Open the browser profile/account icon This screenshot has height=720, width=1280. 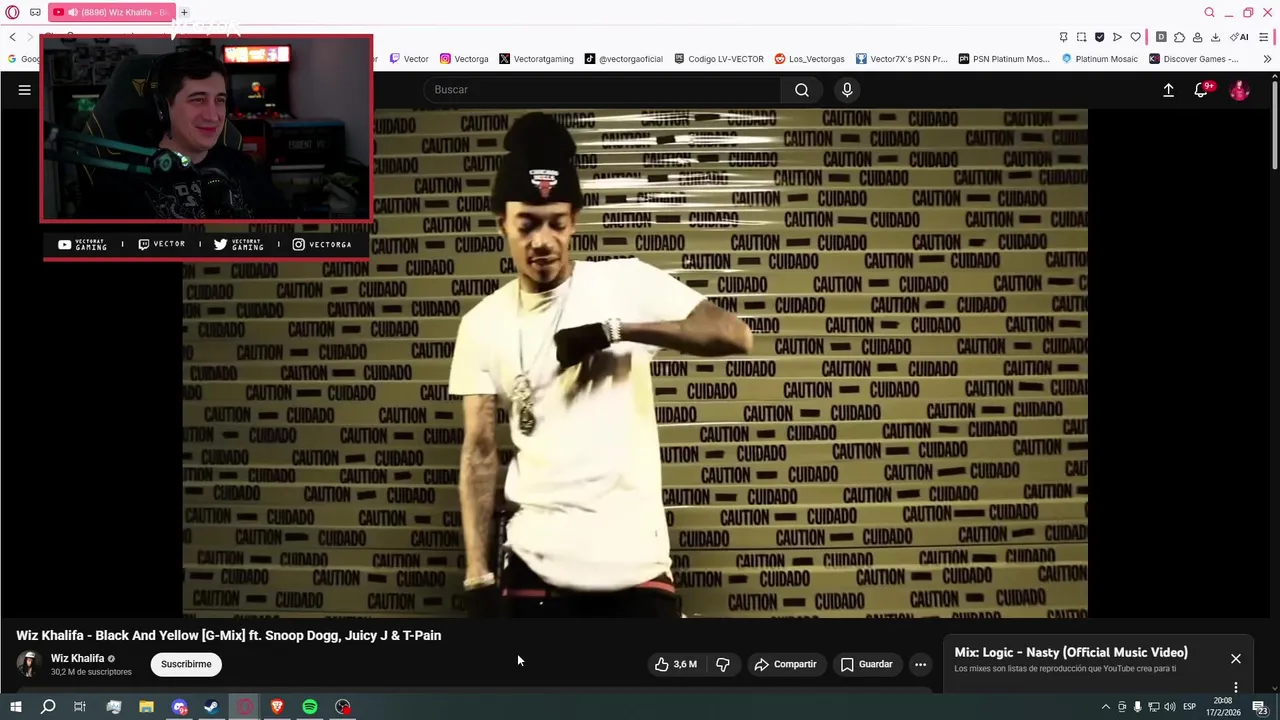tap(1197, 37)
